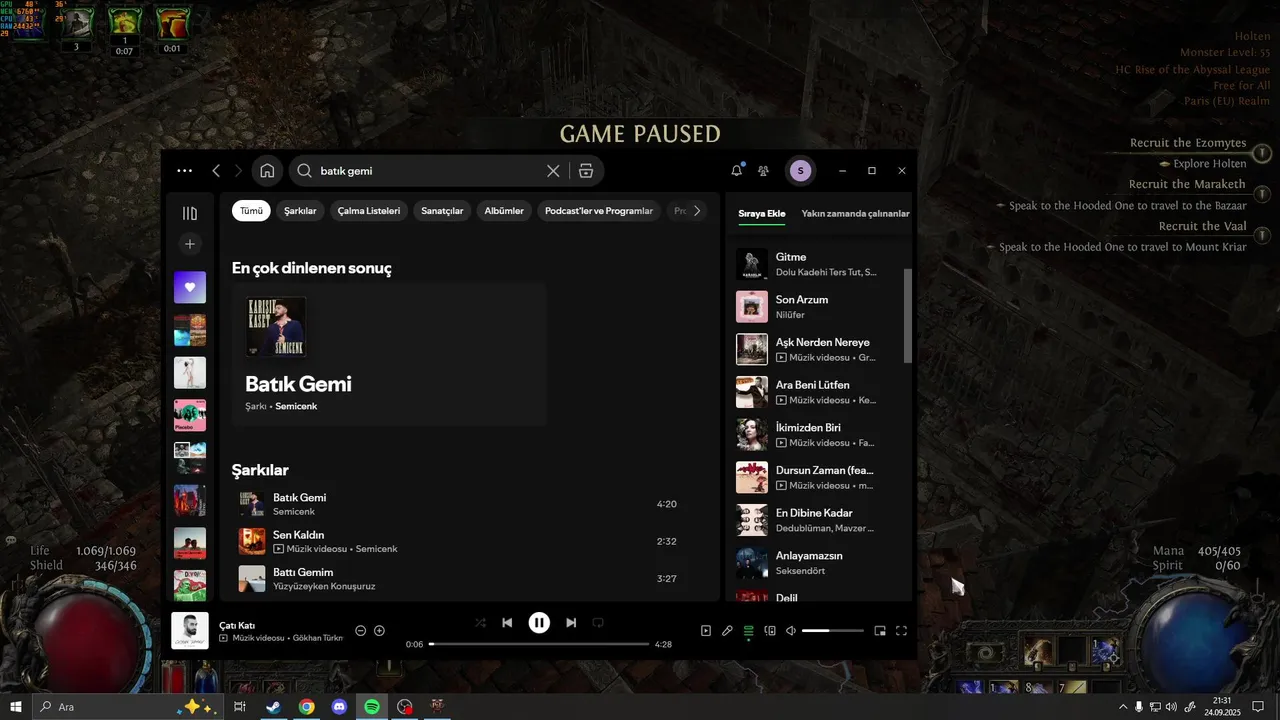Play Gitme from the queue
The height and width of the screenshot is (720, 1280).
tap(818, 264)
